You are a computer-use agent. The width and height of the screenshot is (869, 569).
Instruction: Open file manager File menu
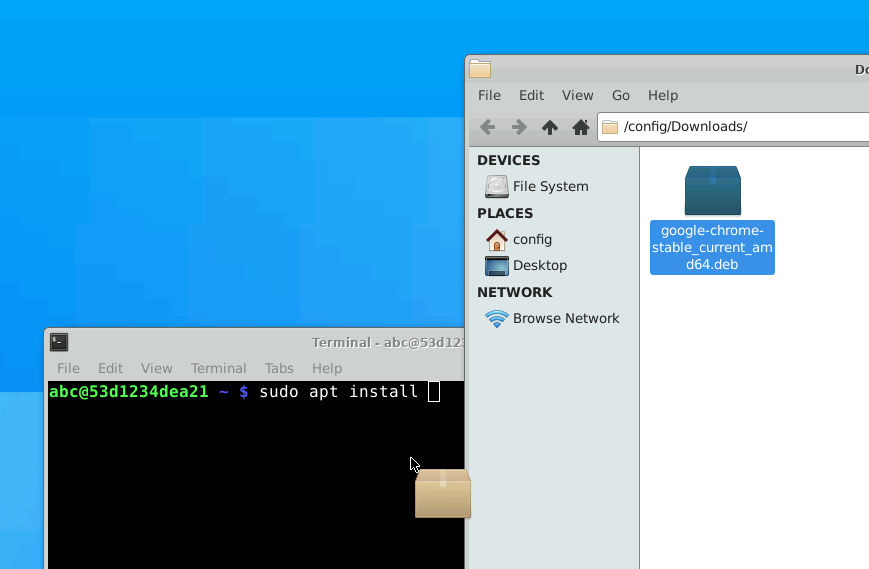[x=489, y=95]
